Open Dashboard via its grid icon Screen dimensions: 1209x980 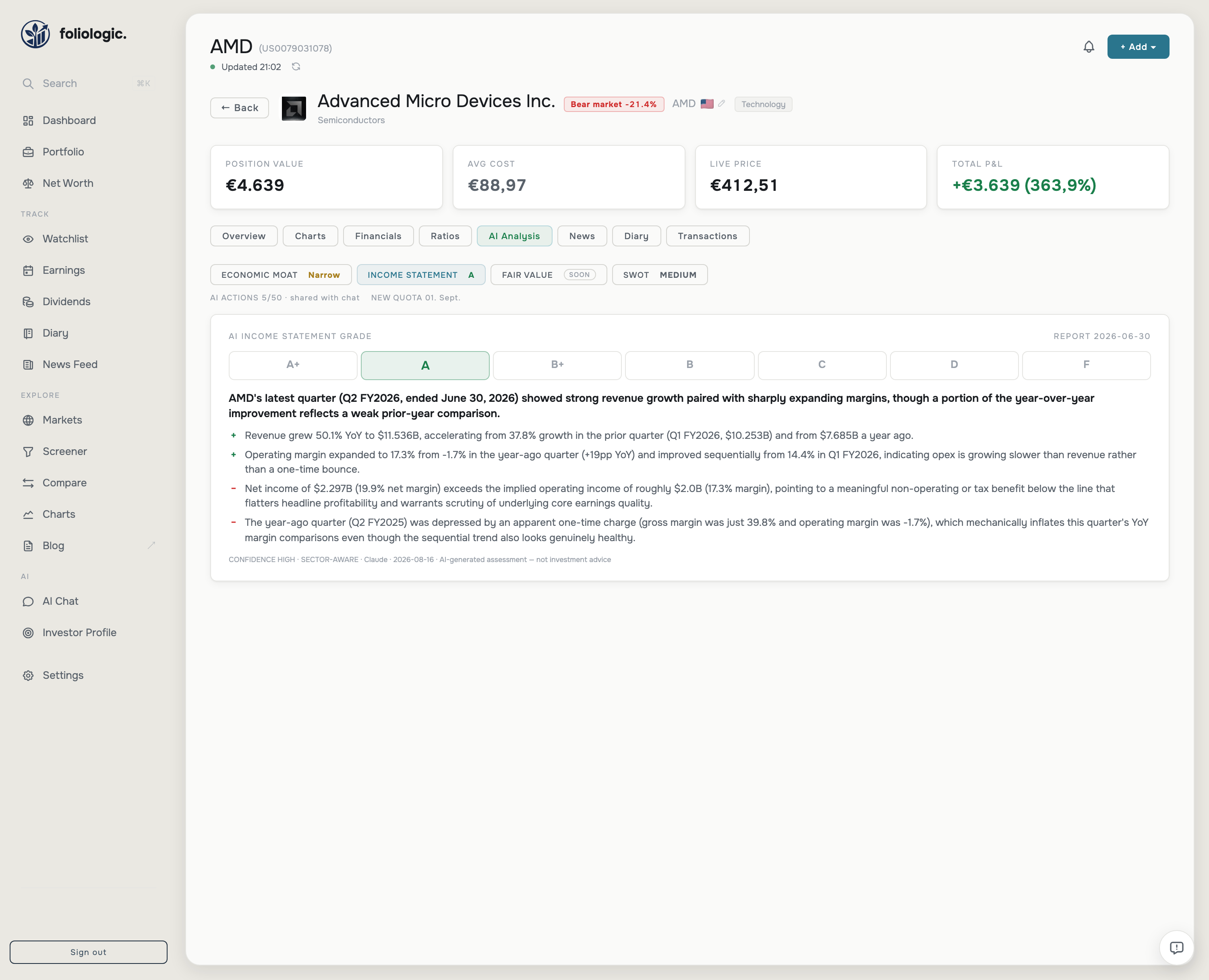[28, 121]
